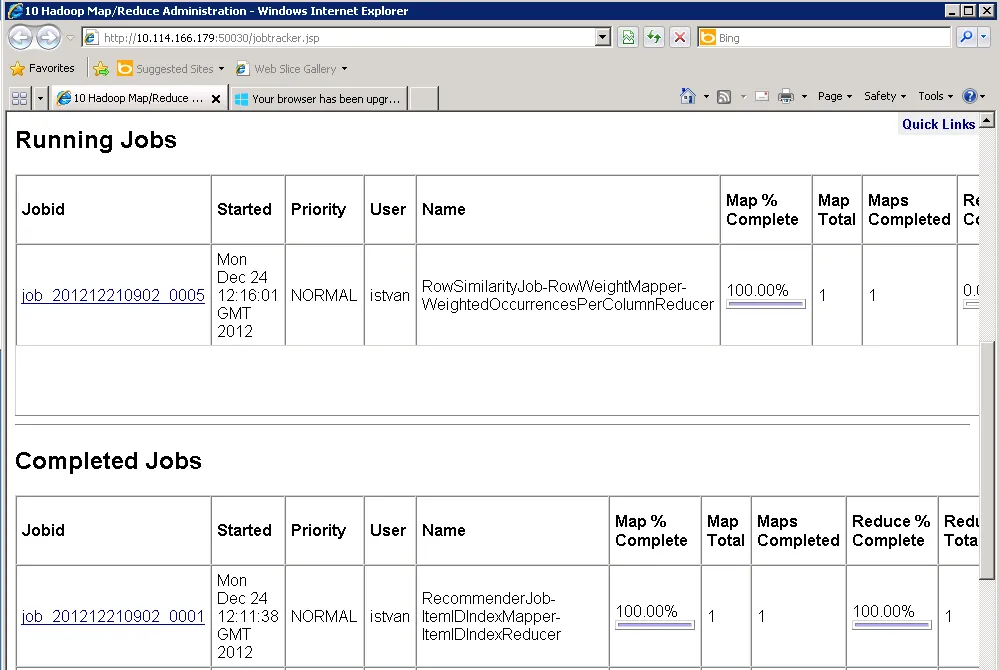999x670 pixels.
Task: Click the red Stop loading icon
Action: (680, 38)
